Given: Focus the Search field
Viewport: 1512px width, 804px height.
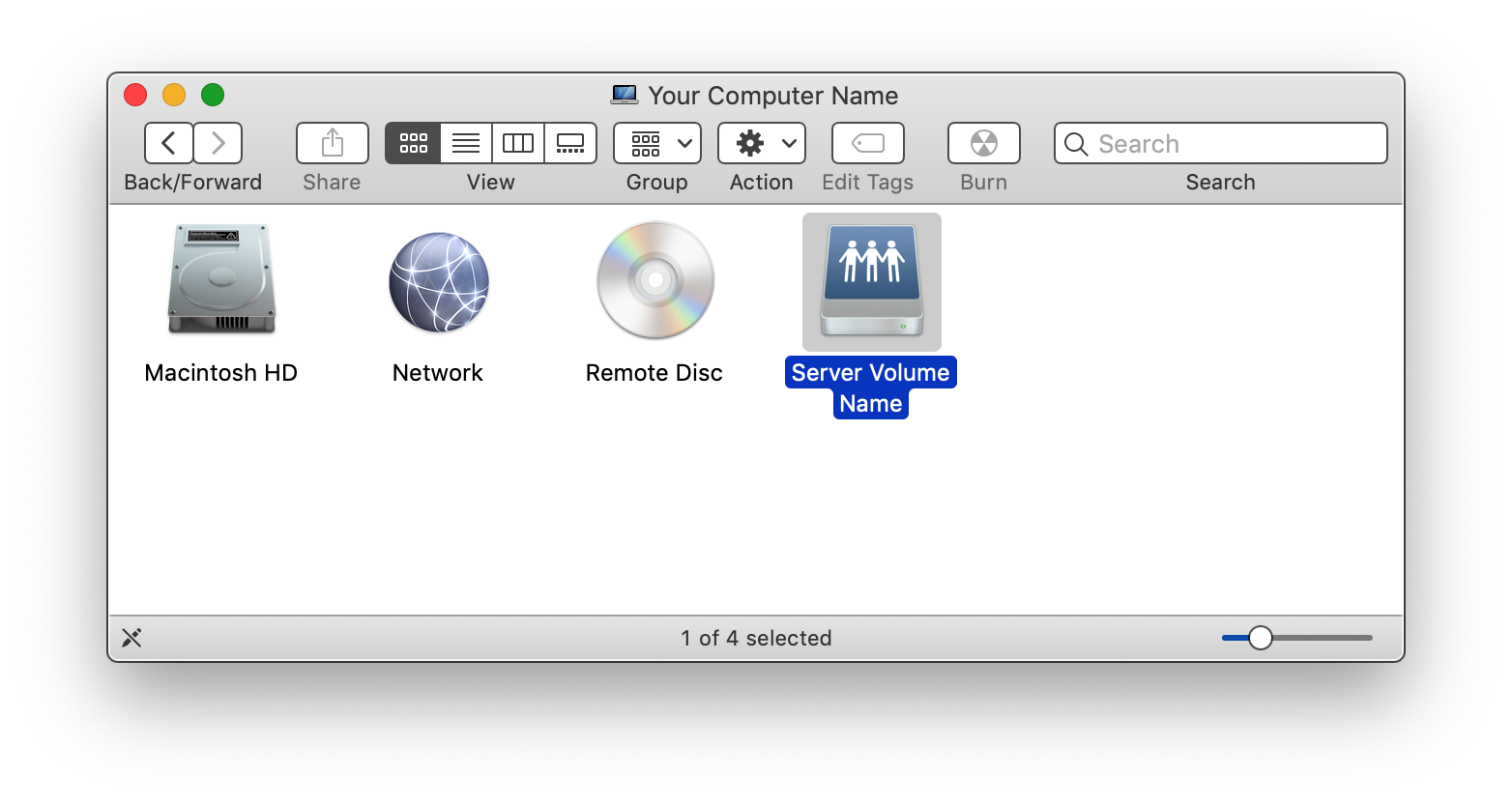Looking at the screenshot, I should (1221, 143).
